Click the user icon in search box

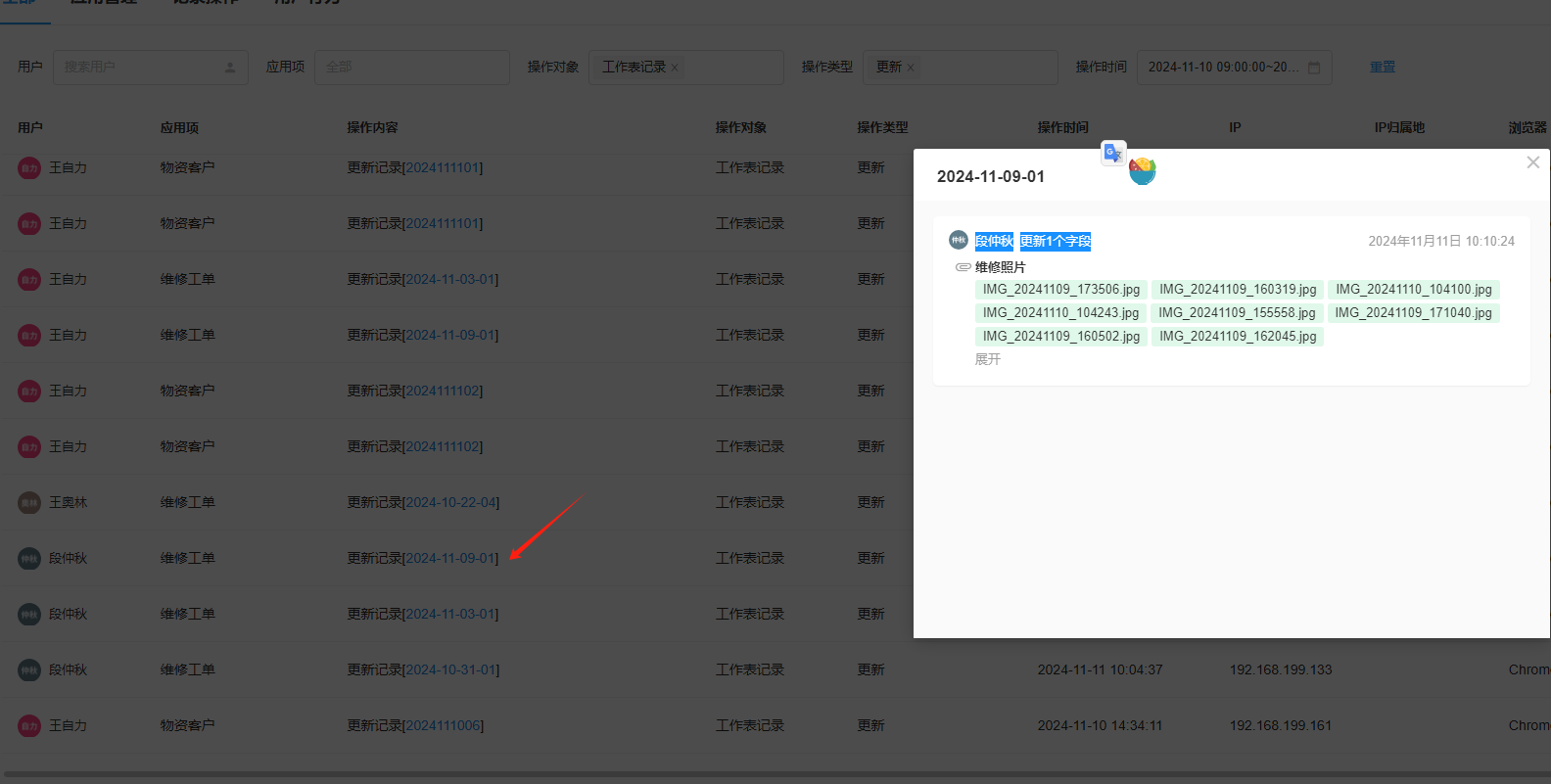pos(230,68)
